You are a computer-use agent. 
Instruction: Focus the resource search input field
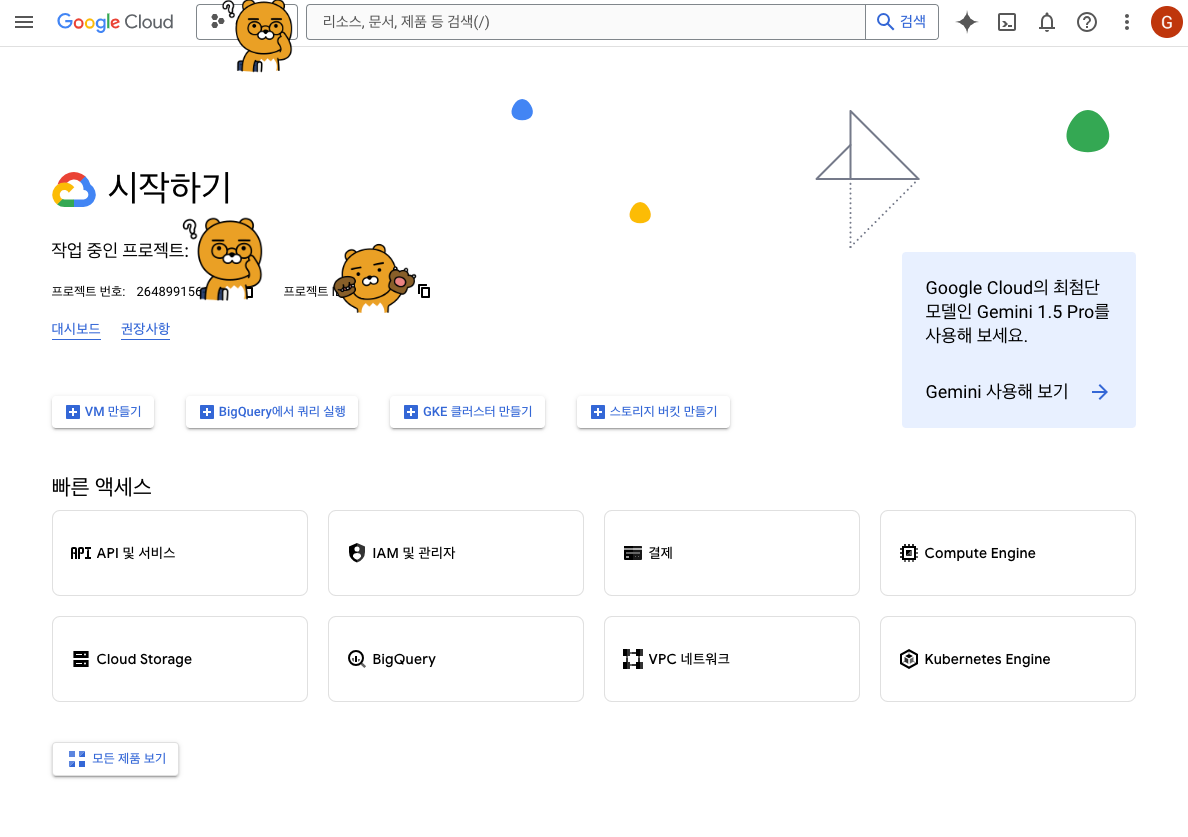586,22
